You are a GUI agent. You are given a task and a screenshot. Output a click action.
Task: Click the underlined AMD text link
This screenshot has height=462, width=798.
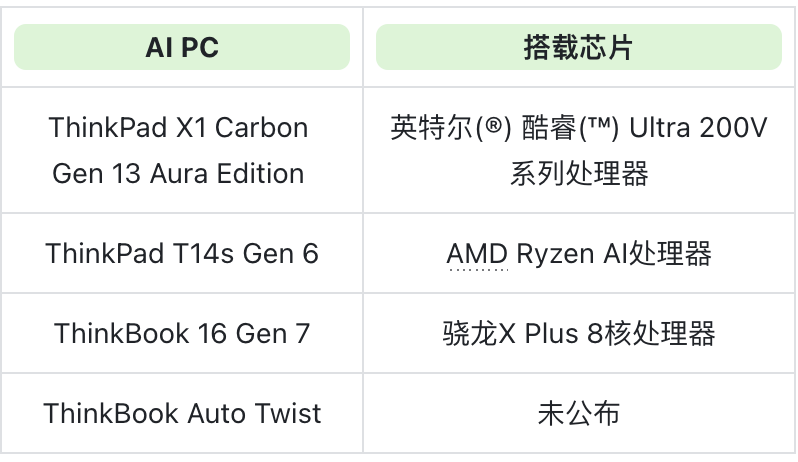click(x=477, y=254)
